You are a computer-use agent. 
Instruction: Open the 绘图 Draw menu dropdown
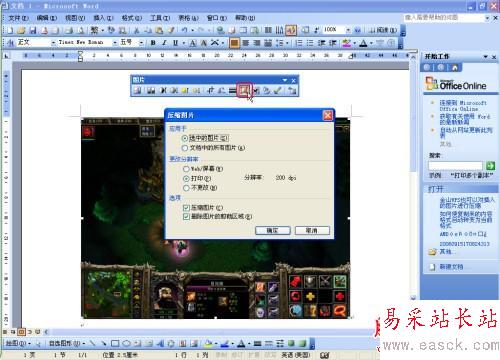coord(18,343)
